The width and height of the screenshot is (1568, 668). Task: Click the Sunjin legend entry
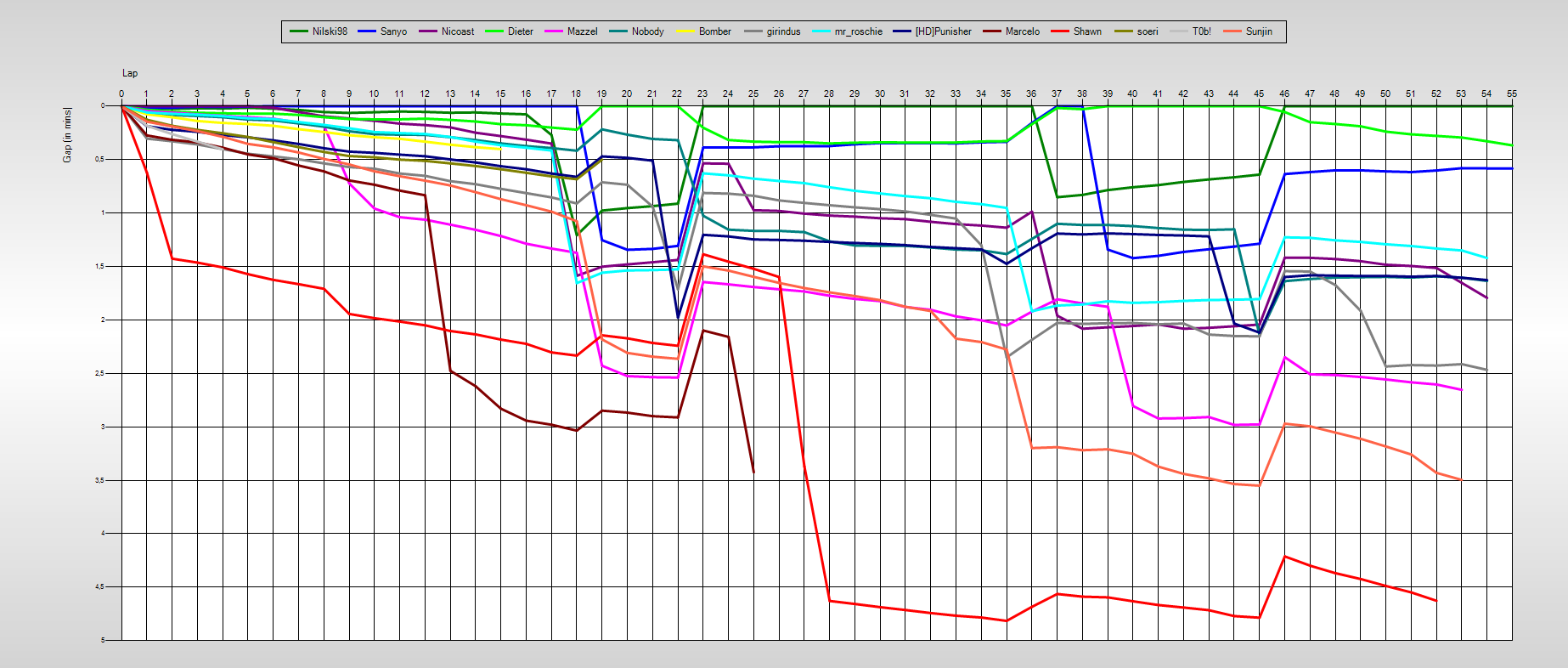(1258, 31)
